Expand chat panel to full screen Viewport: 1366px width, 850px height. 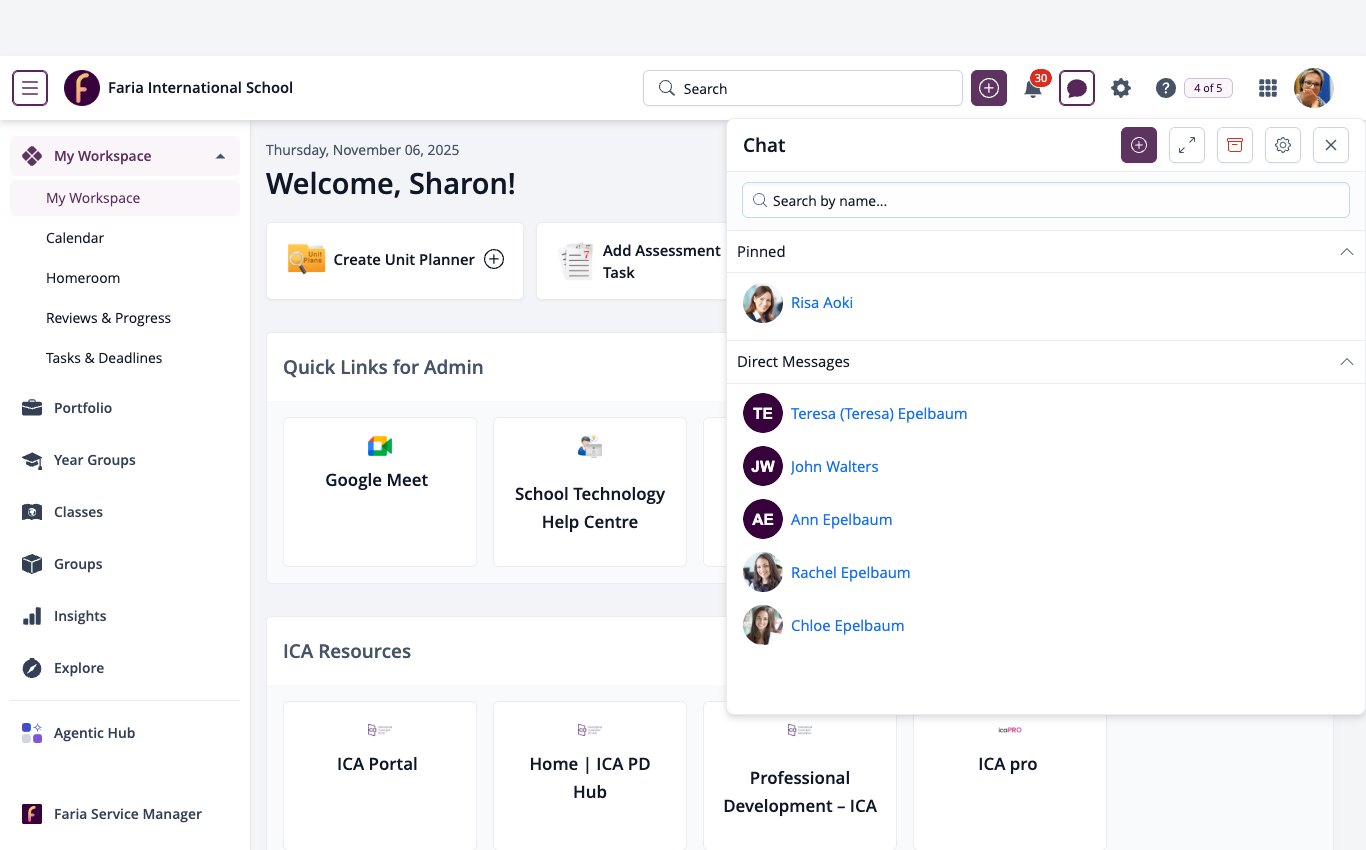click(1187, 145)
